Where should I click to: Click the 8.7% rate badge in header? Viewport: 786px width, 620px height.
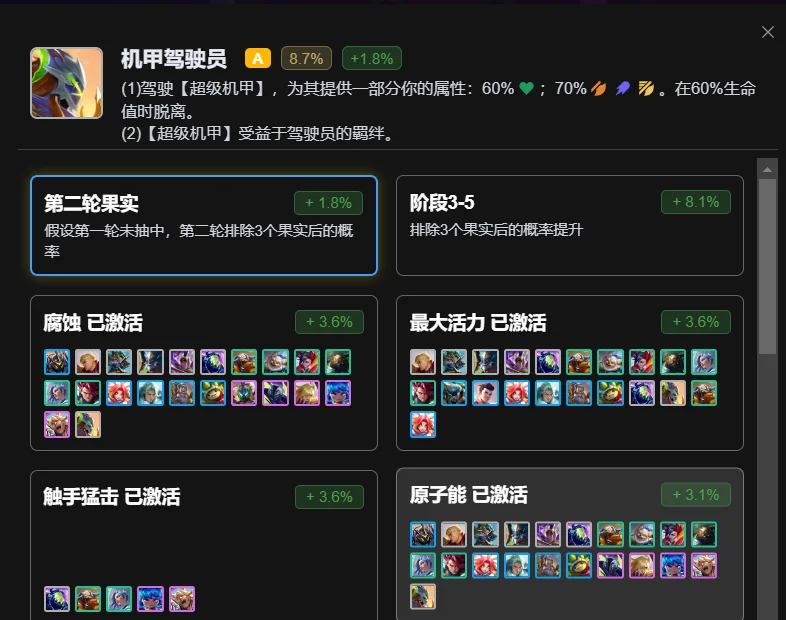[306, 59]
